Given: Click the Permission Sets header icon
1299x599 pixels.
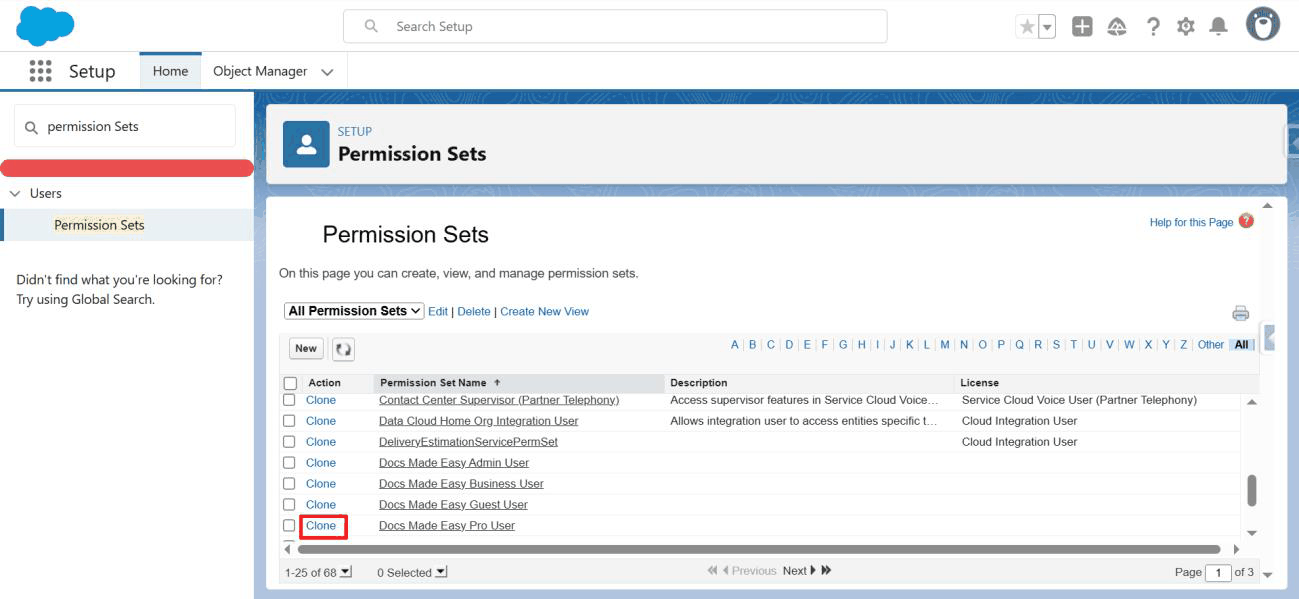Looking at the screenshot, I should pos(306,144).
